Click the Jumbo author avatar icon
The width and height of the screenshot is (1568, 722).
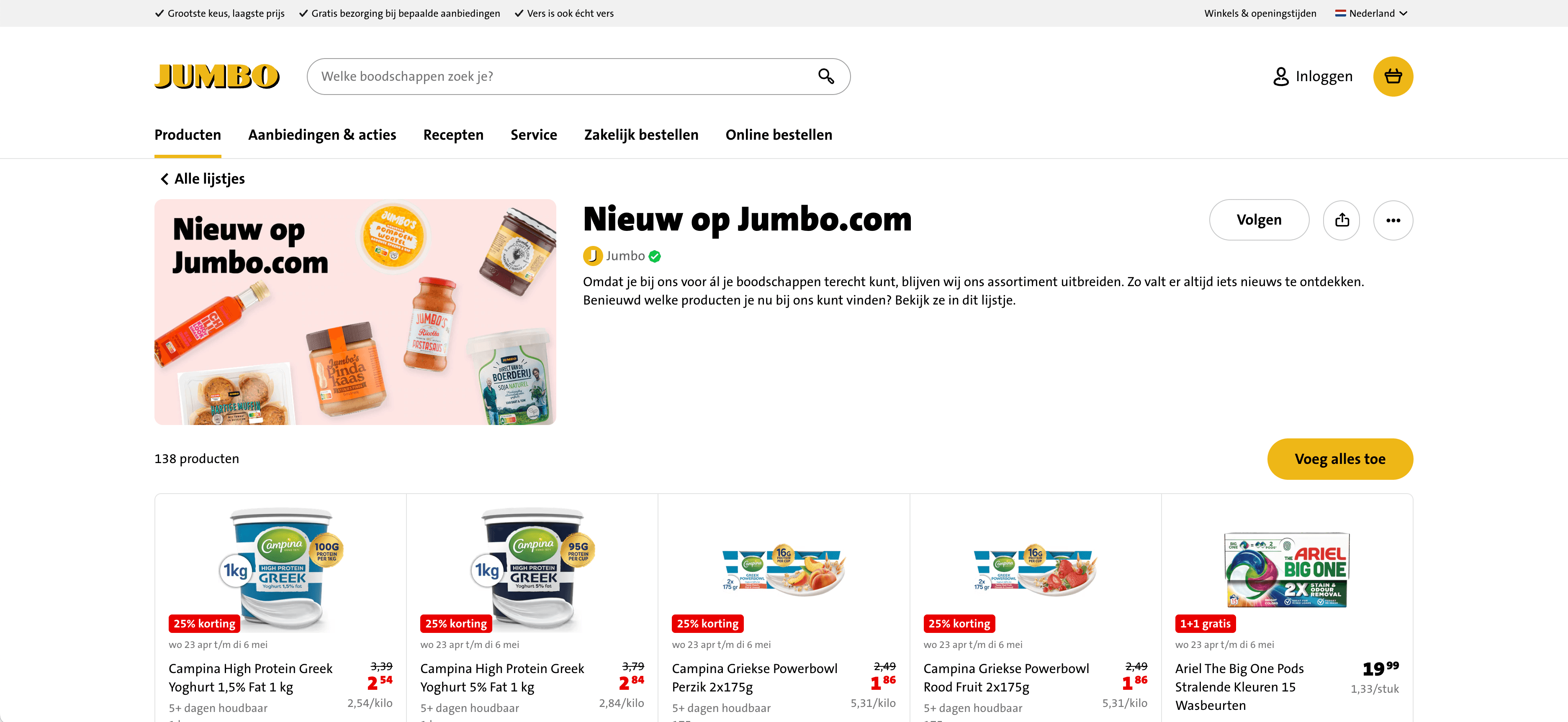[592, 256]
